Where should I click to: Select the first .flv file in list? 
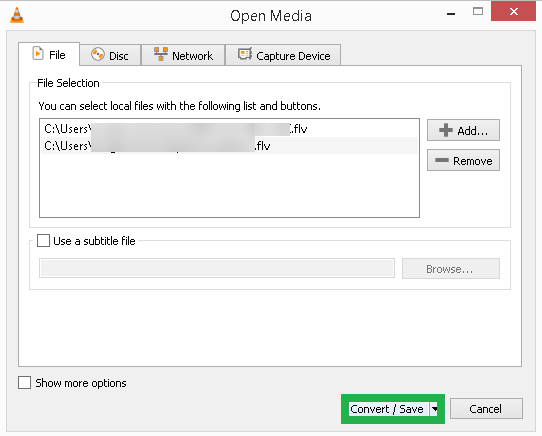(229, 129)
